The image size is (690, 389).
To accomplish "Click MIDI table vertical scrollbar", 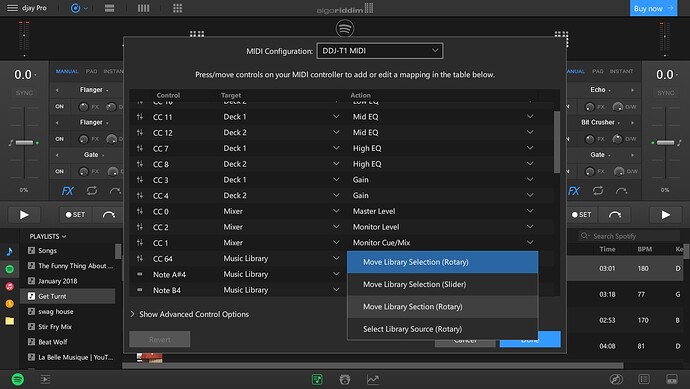I will tap(557, 142).
